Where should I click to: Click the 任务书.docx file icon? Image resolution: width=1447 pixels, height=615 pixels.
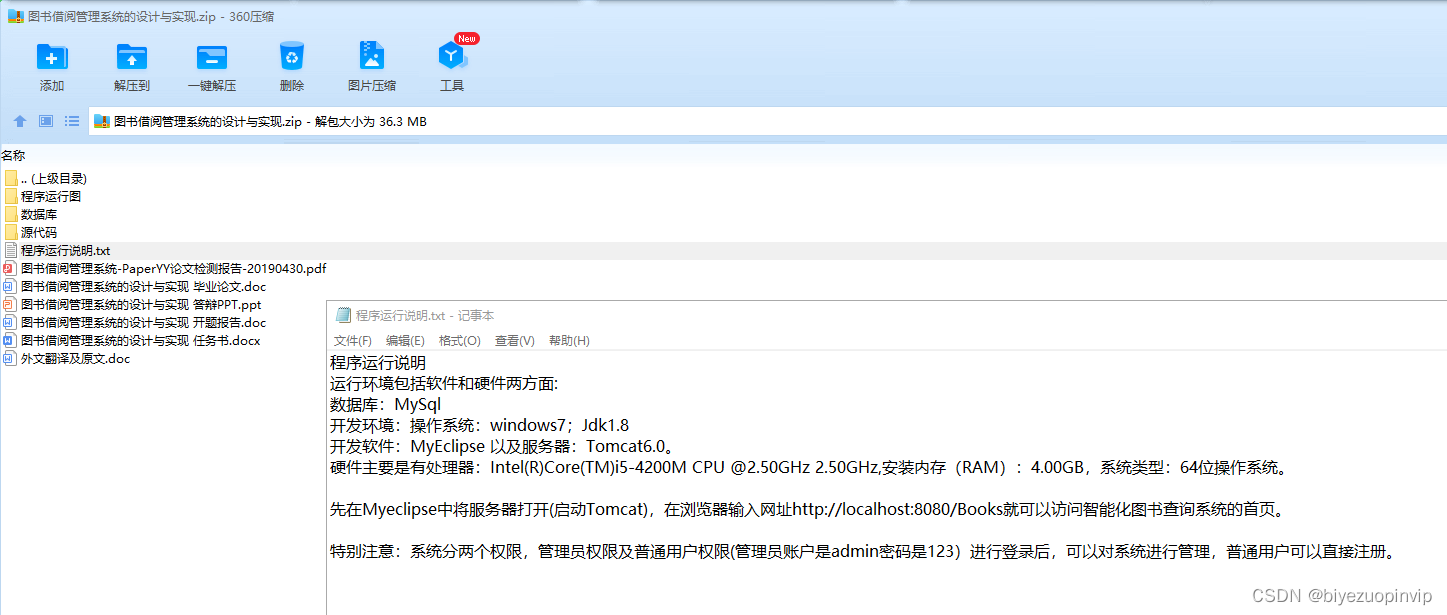pyautogui.click(x=10, y=340)
